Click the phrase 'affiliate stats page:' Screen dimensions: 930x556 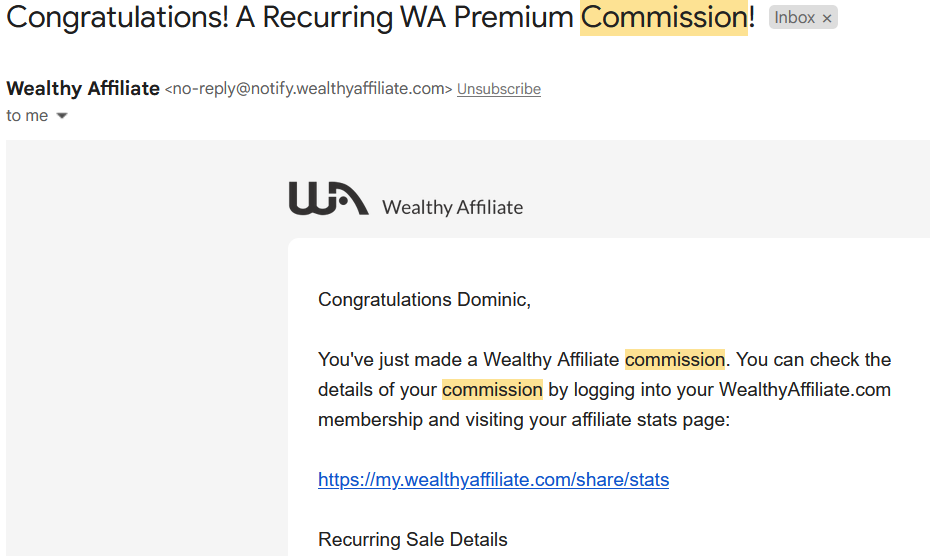651,420
